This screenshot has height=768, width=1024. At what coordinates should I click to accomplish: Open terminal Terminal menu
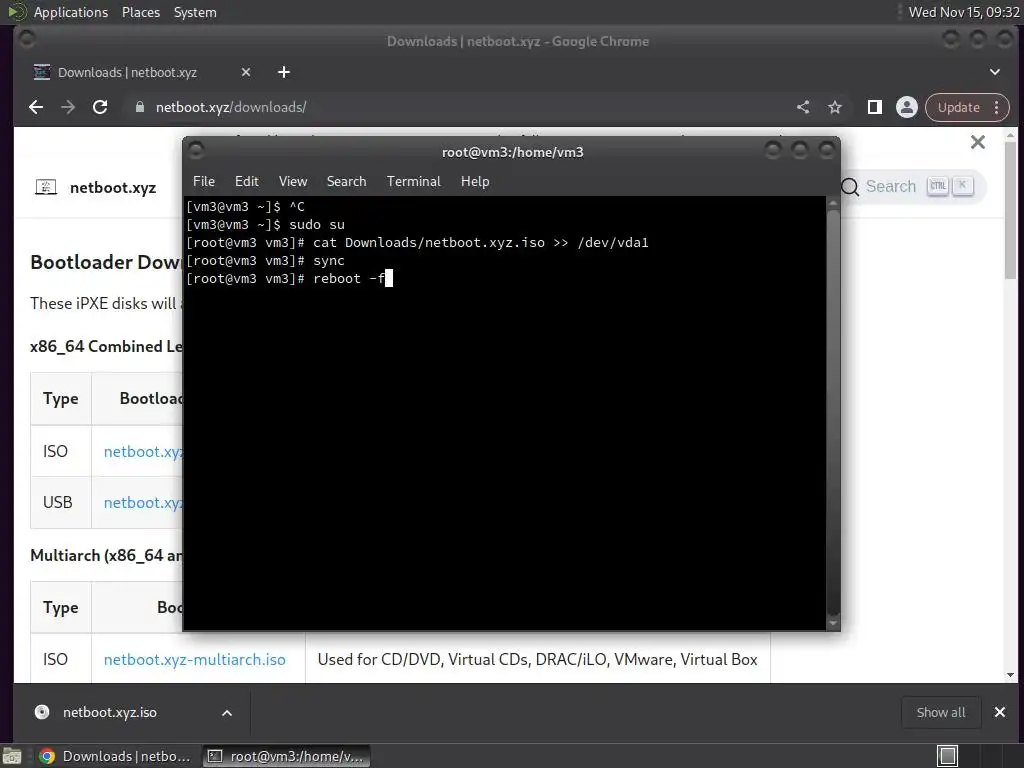[413, 182]
